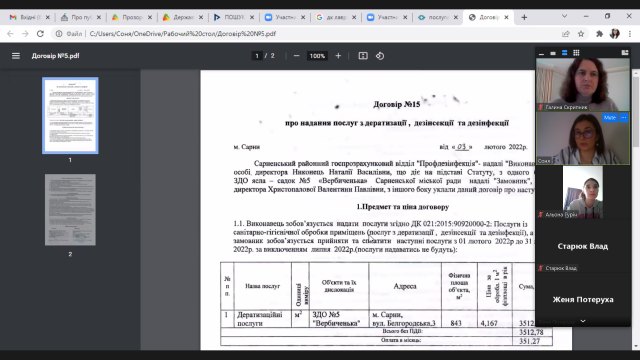
Task: Minimize the Zoom video panel
Action: [x=541, y=53]
